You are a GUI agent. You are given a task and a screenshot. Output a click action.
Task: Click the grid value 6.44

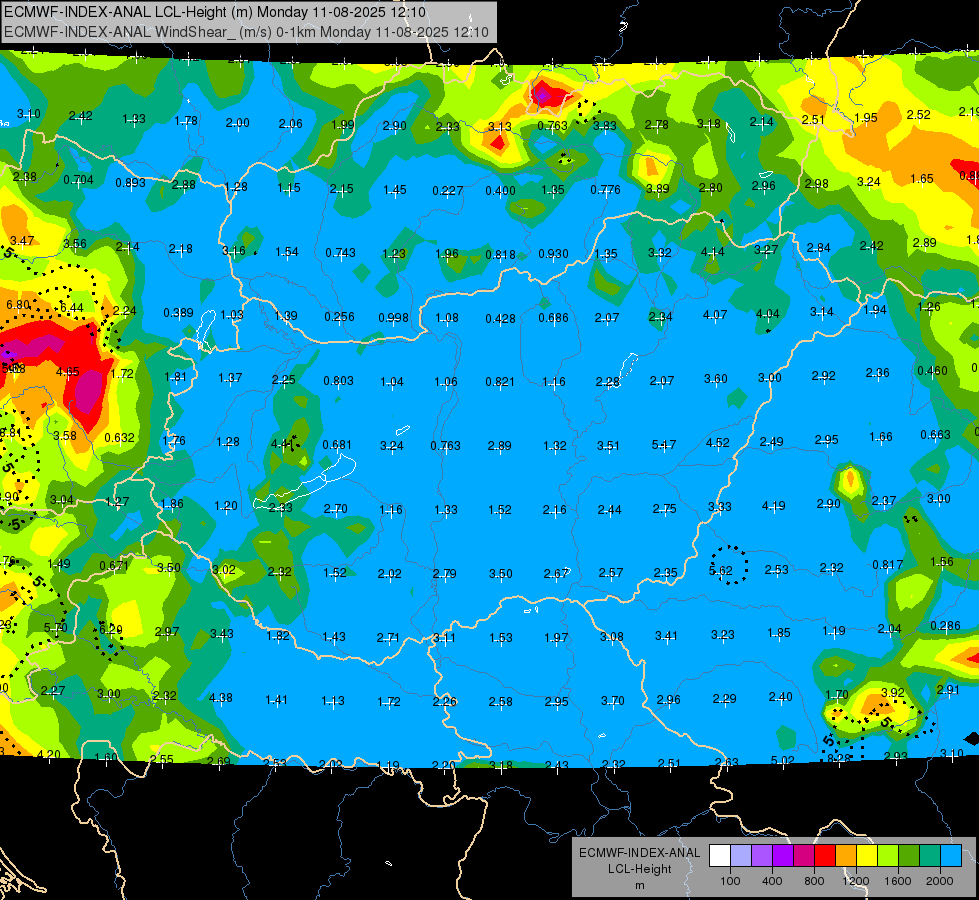(x=72, y=308)
